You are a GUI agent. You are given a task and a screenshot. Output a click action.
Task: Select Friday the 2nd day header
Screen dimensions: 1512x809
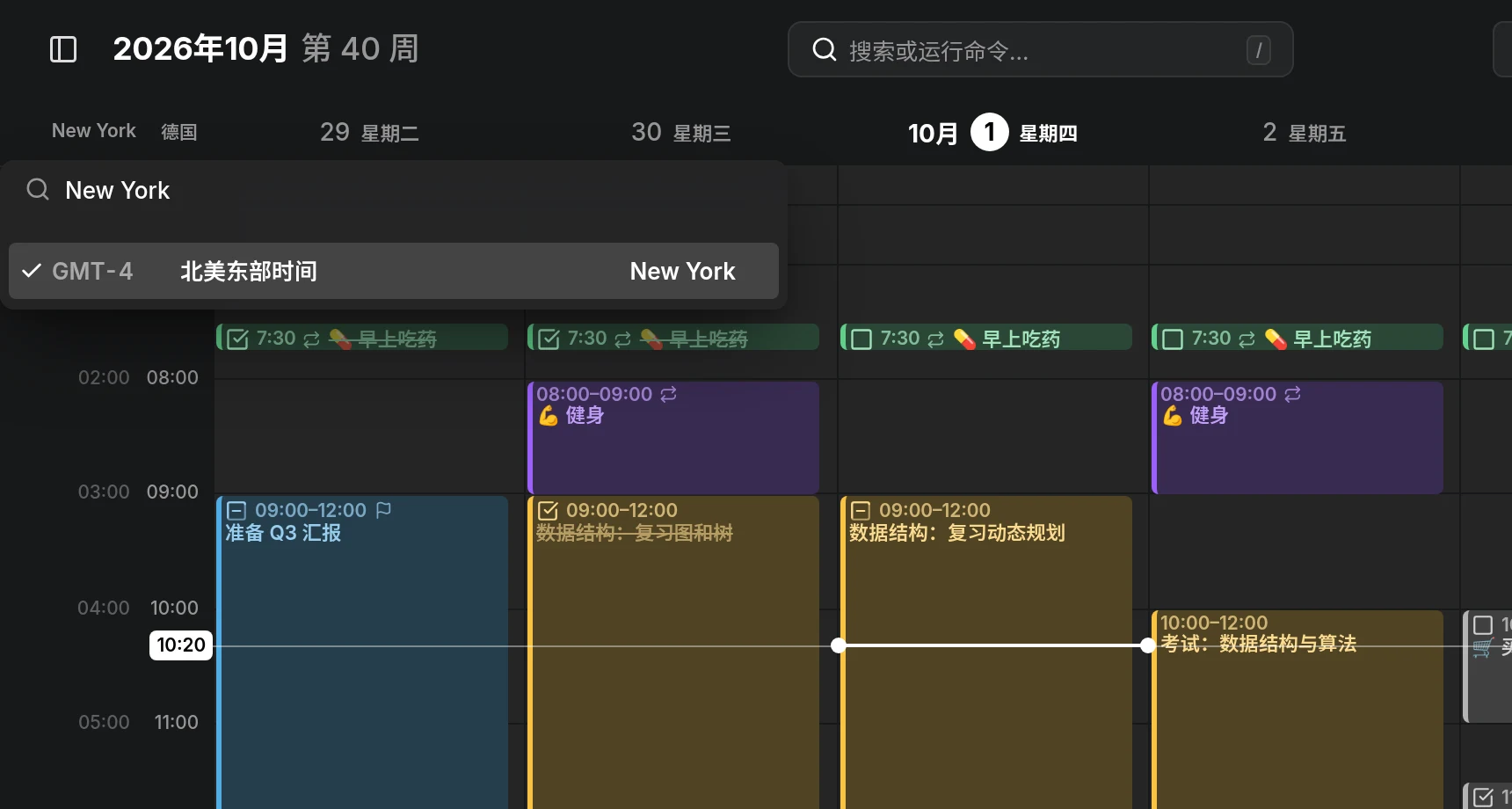click(x=1305, y=133)
